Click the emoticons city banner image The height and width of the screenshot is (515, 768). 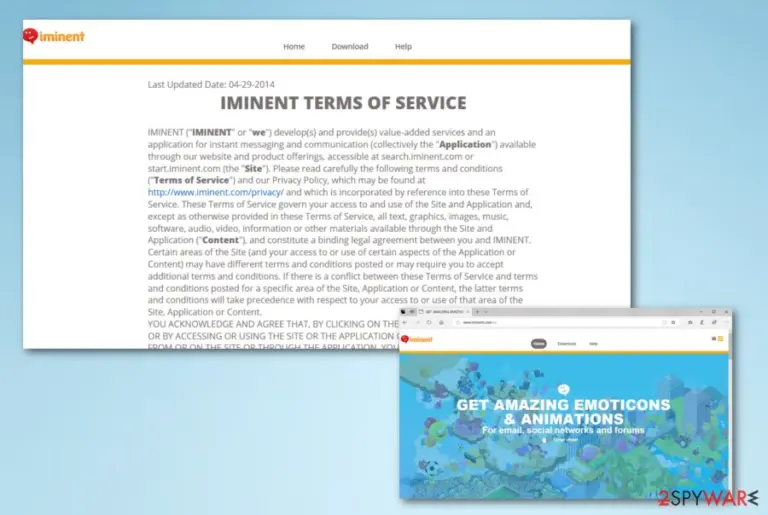(x=564, y=425)
